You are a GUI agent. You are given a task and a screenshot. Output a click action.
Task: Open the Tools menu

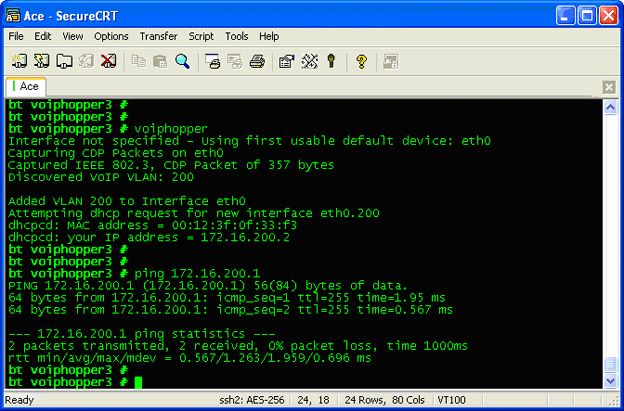point(237,36)
